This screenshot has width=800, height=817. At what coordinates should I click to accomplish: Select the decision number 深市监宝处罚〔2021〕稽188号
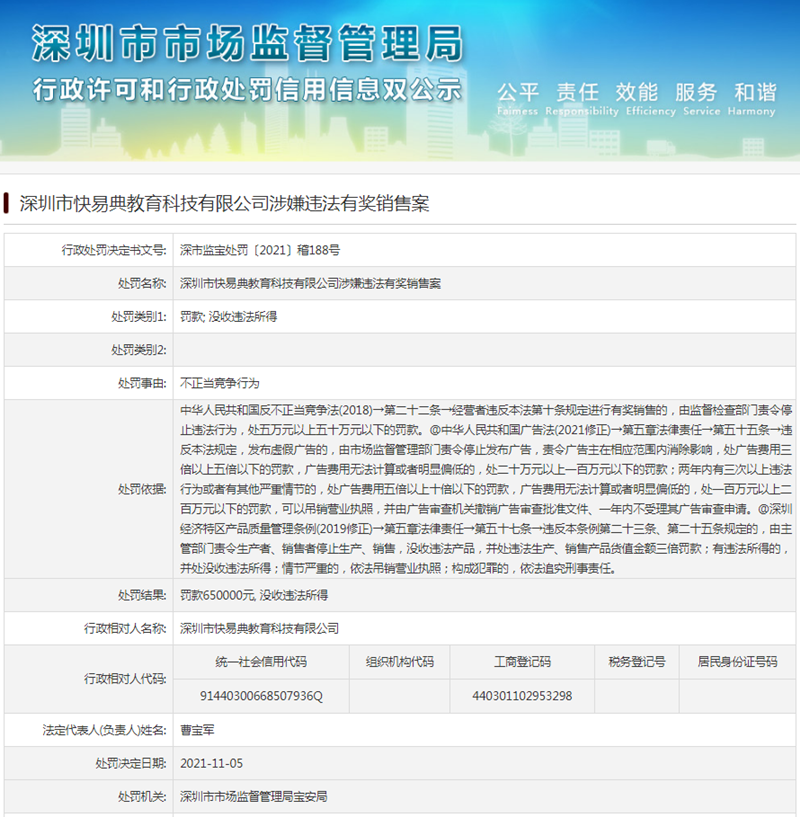(x=260, y=250)
